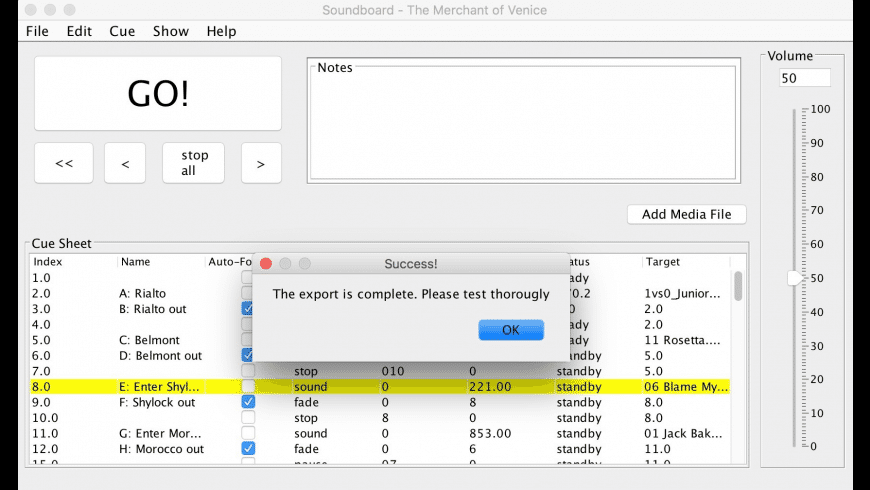Click the fade type cell in row 12.0
The image size is (870, 490).
click(306, 449)
